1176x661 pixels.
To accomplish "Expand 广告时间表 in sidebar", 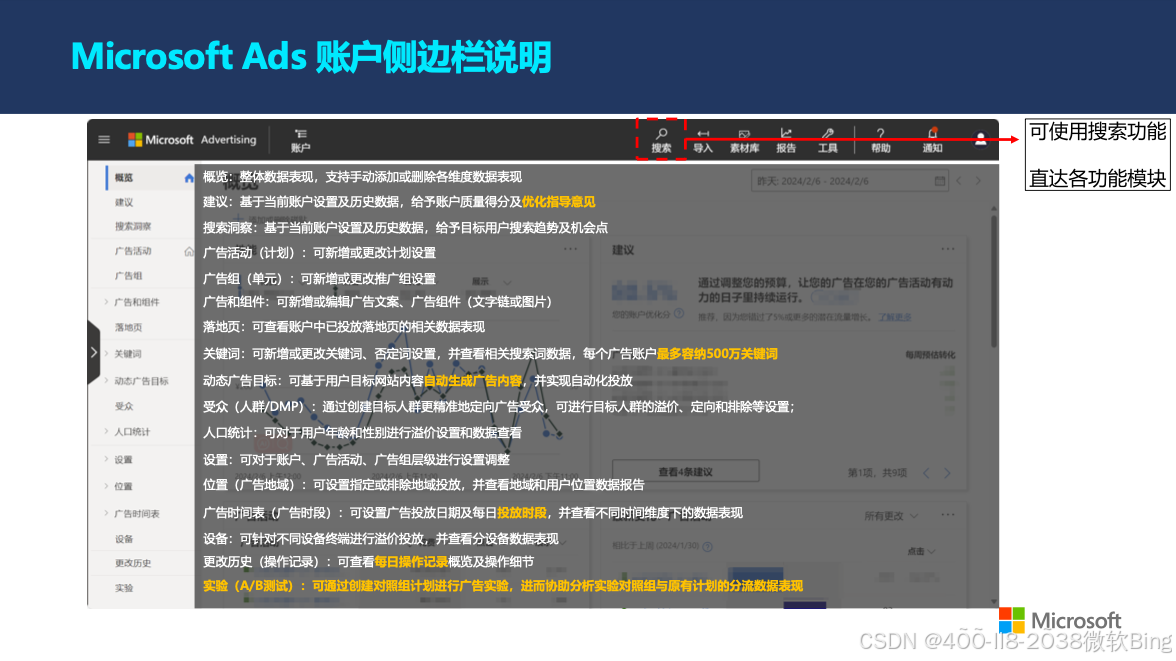I will click(106, 513).
